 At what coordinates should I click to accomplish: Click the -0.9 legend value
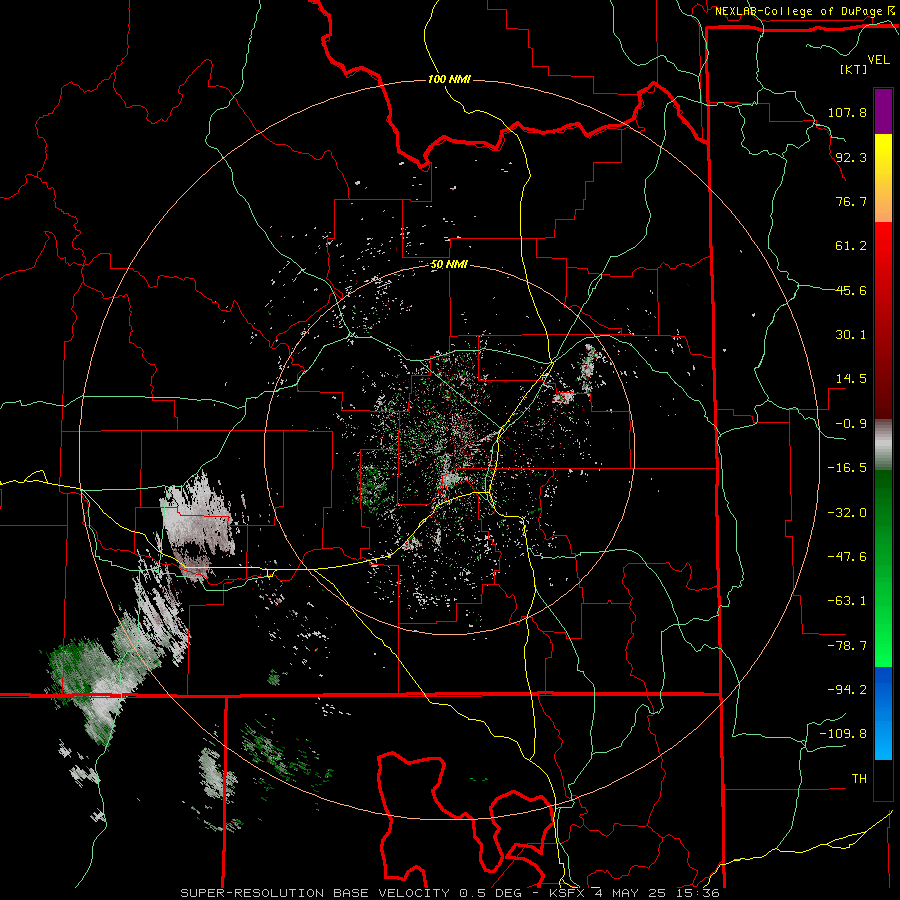851,424
